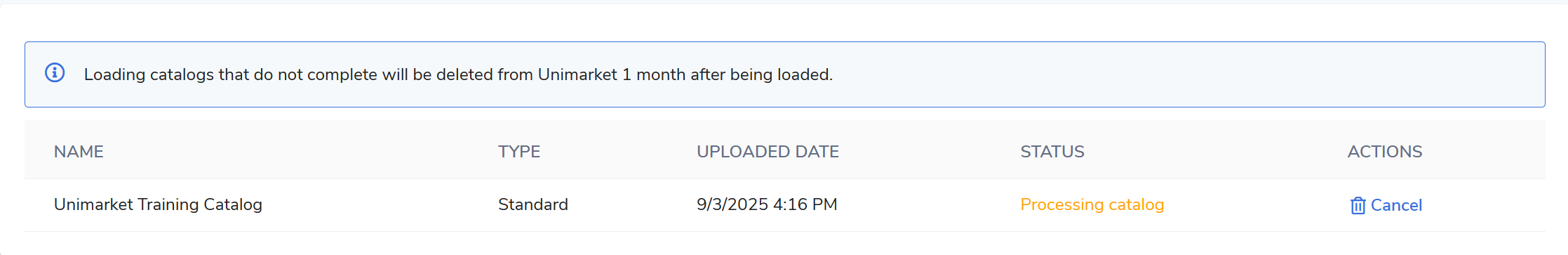This screenshot has height=255, width=1568.
Task: Click the word Catalog in catalog name
Action: [x=233, y=204]
